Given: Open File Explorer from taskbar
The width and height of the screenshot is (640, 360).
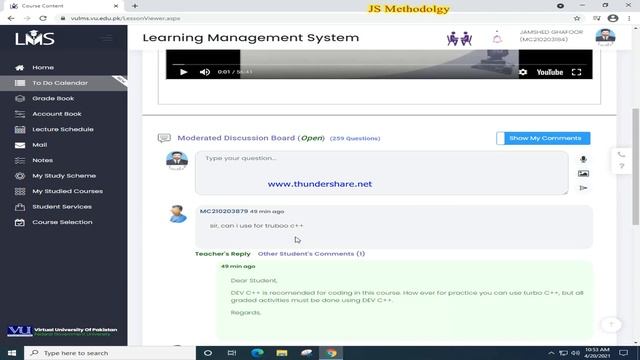Looking at the screenshot, I should [x=282, y=353].
